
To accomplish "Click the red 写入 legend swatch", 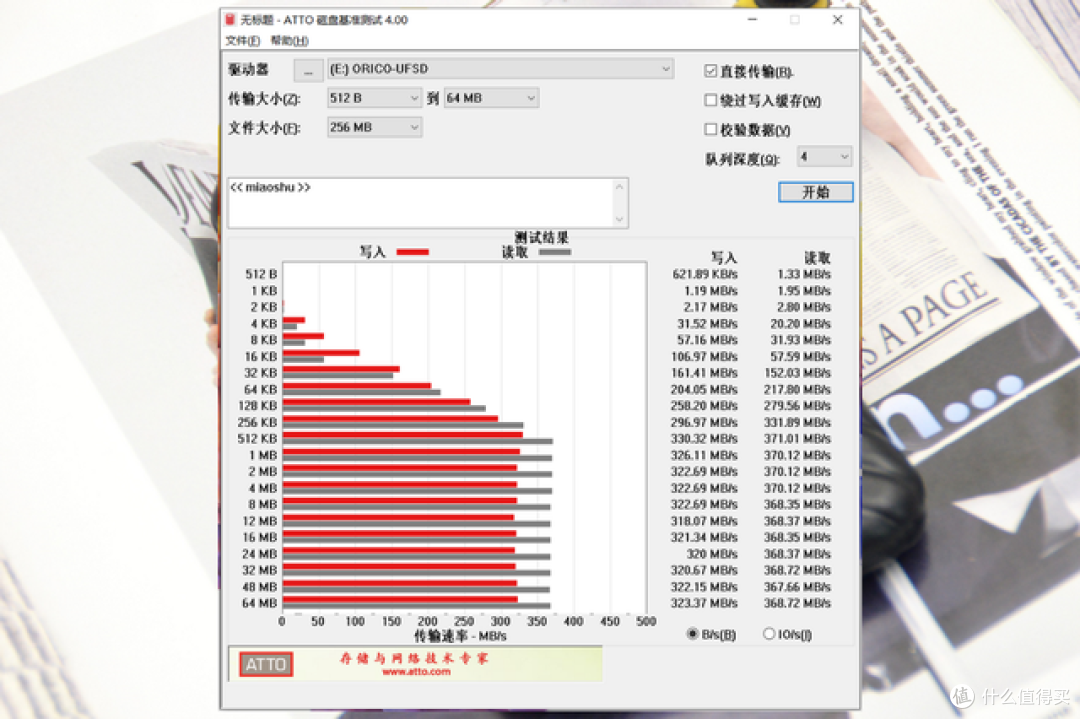I will (x=413, y=252).
